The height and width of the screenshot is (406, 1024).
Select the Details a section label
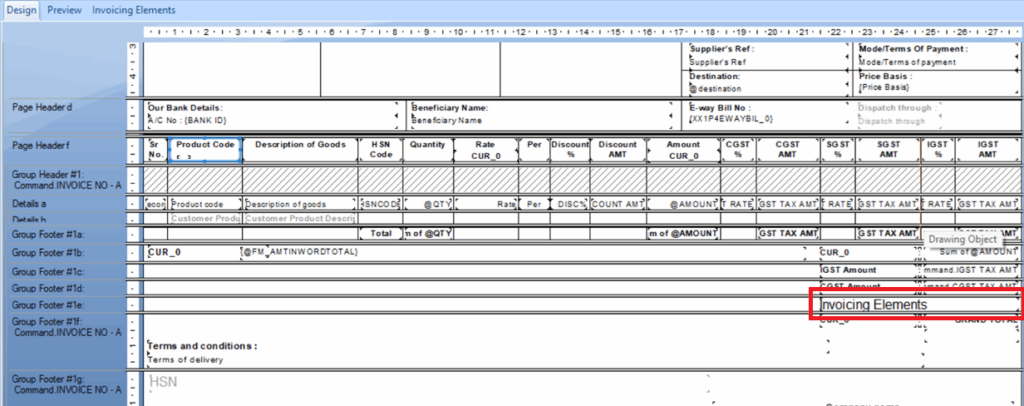[29, 204]
